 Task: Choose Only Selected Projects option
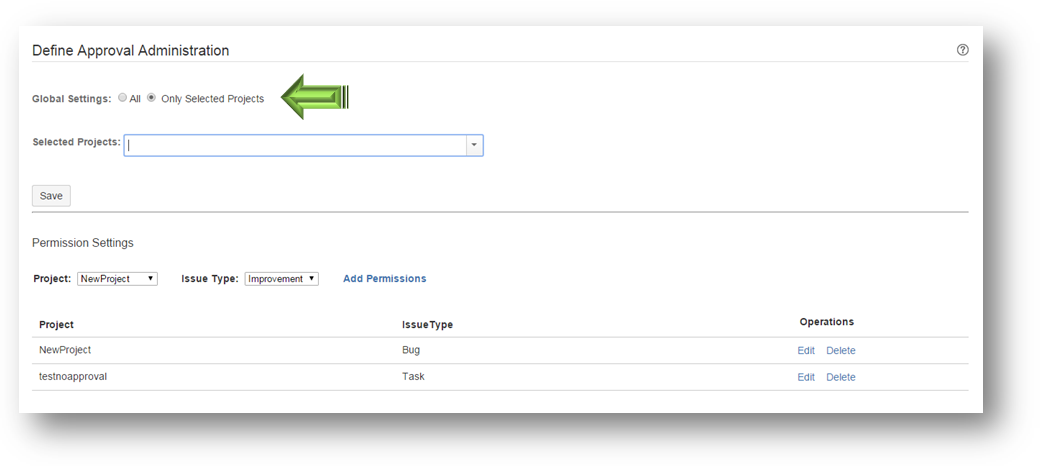pyautogui.click(x=152, y=98)
